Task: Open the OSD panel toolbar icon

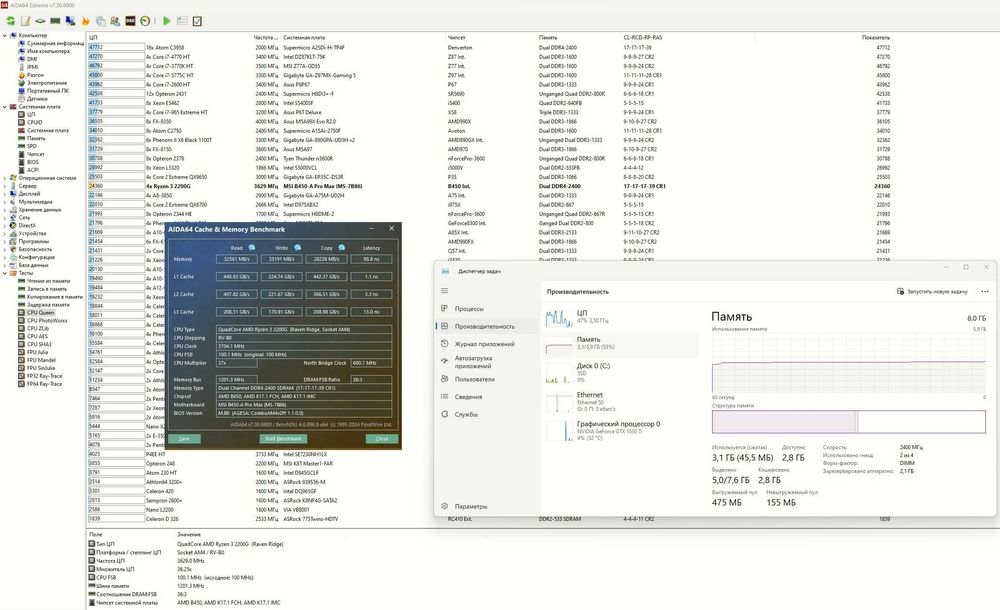Action: (132, 20)
